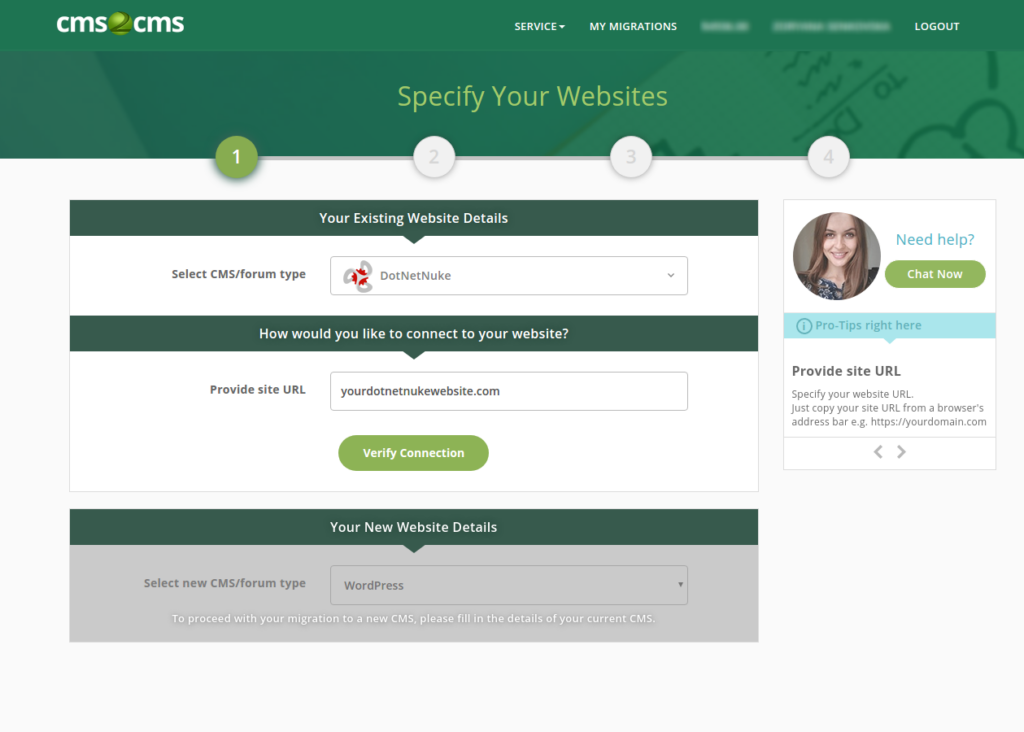Click LOGOUT in the top navigation
The width and height of the screenshot is (1024, 732).
[x=936, y=27]
